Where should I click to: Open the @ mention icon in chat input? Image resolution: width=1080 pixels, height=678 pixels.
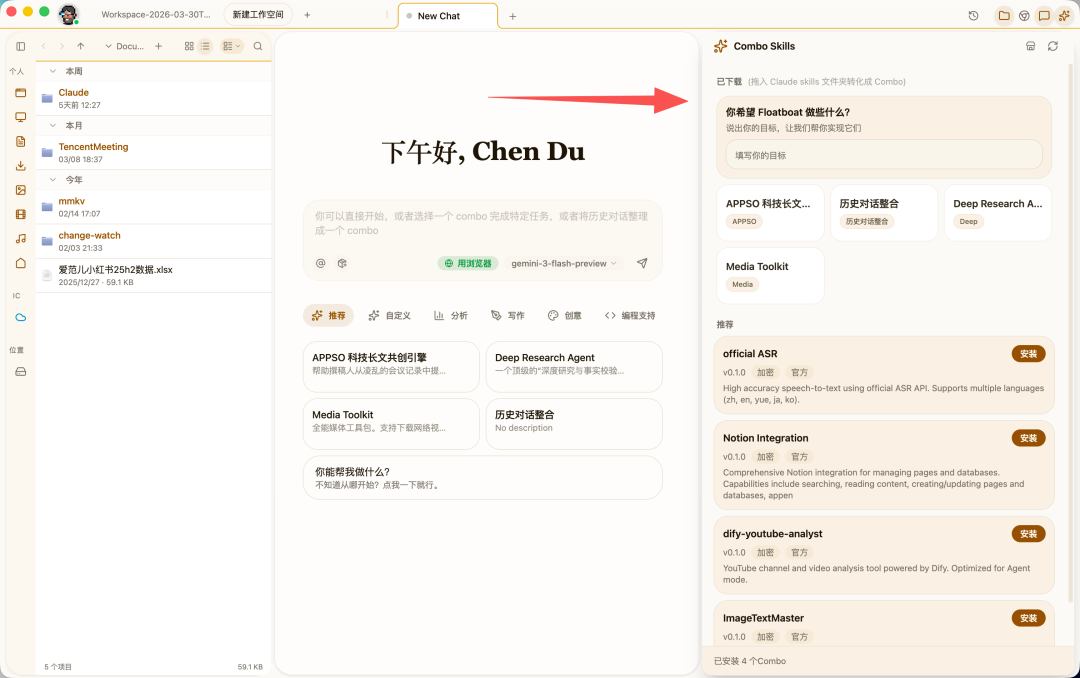[x=320, y=263]
